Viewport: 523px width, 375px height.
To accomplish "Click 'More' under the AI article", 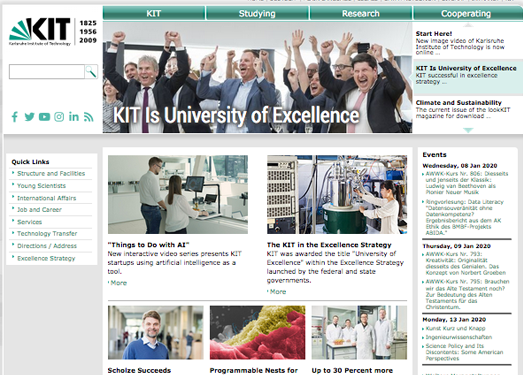I will 118,283.
